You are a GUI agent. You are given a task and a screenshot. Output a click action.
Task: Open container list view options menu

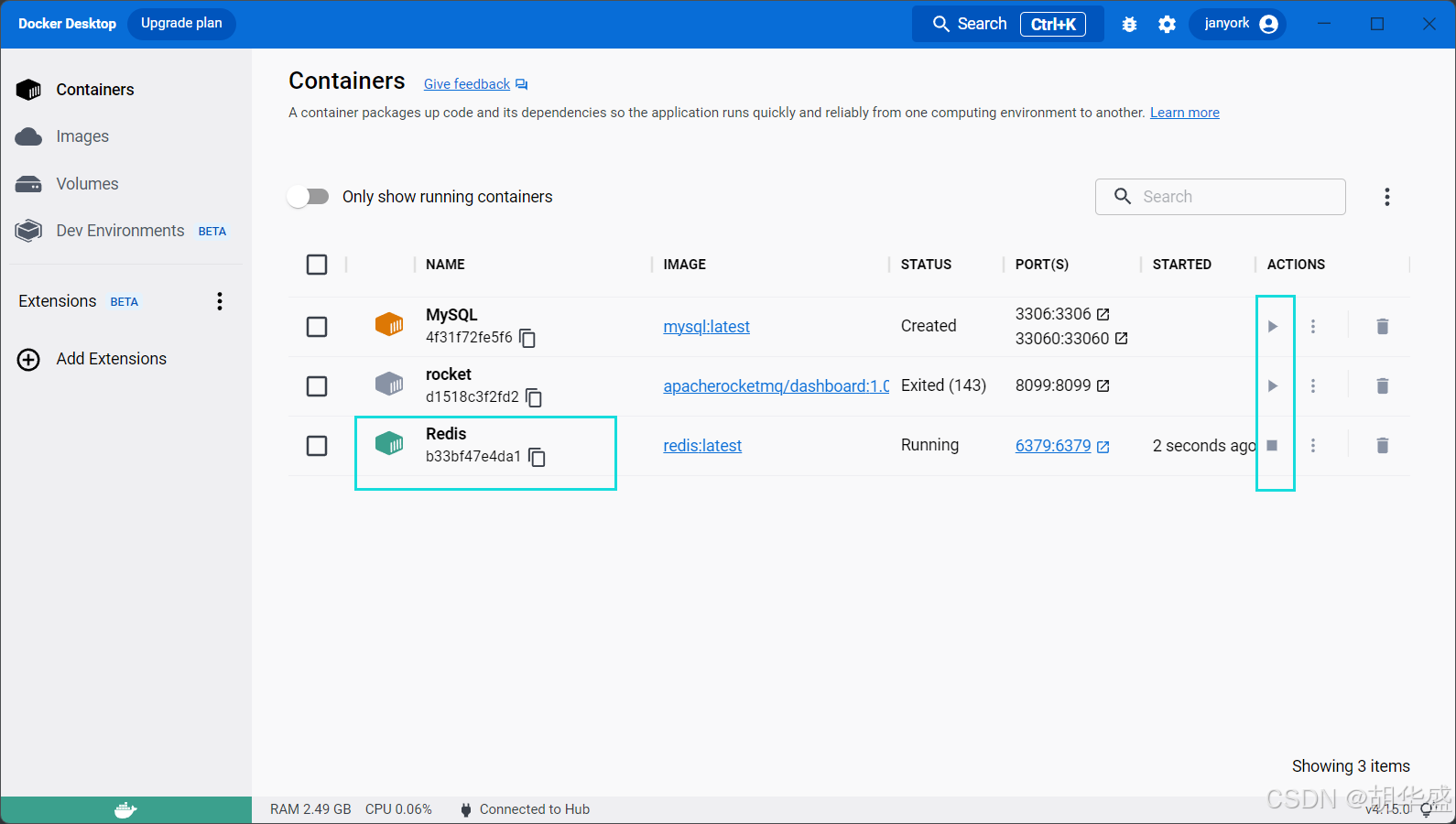[1386, 197]
